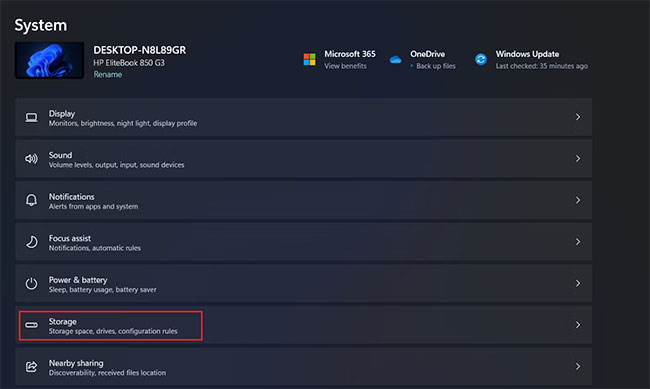Click the Windows Update sync icon
The width and height of the screenshot is (650, 389).
[x=481, y=60]
